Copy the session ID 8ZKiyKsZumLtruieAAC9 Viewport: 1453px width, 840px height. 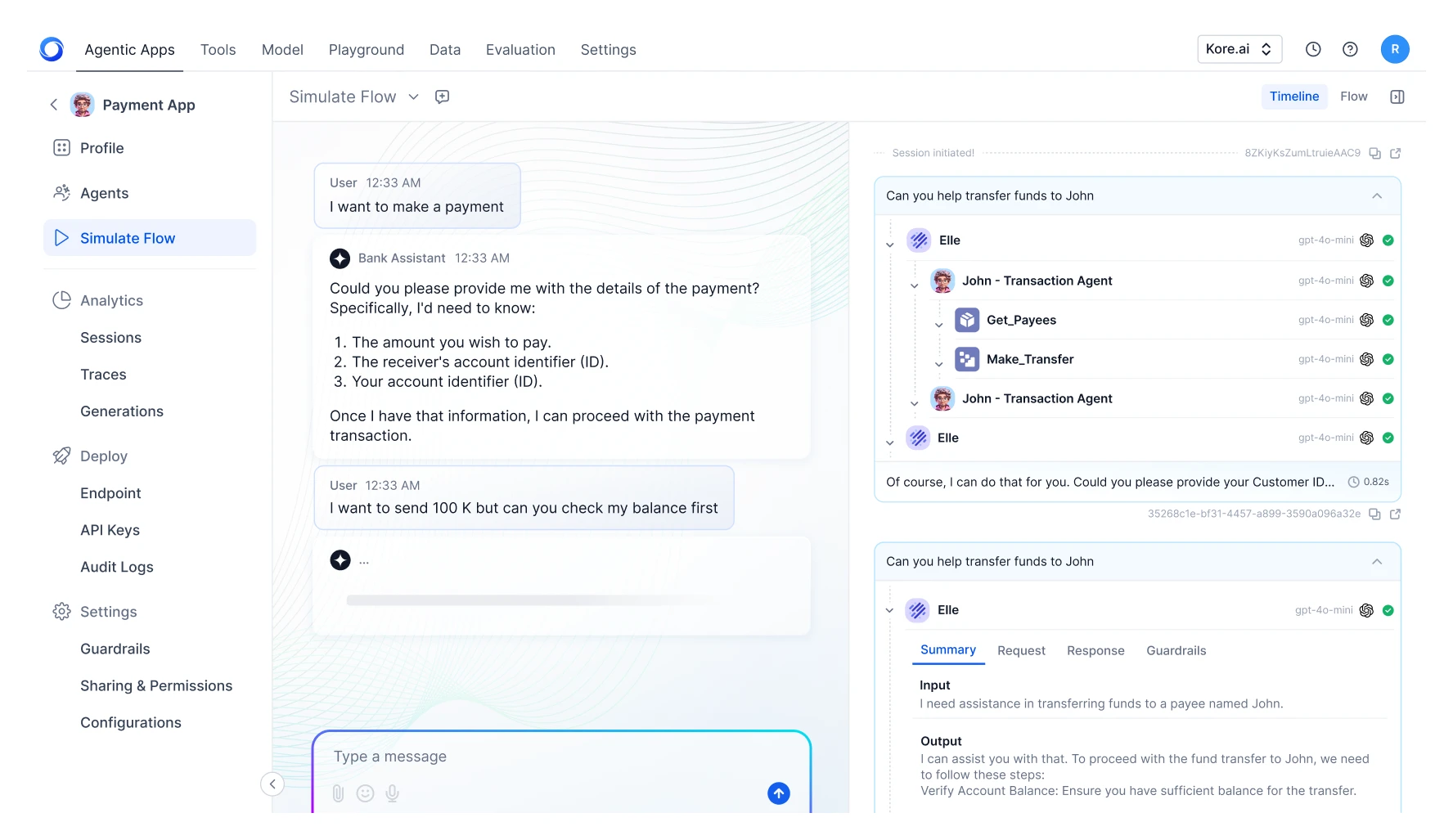pyautogui.click(x=1374, y=153)
